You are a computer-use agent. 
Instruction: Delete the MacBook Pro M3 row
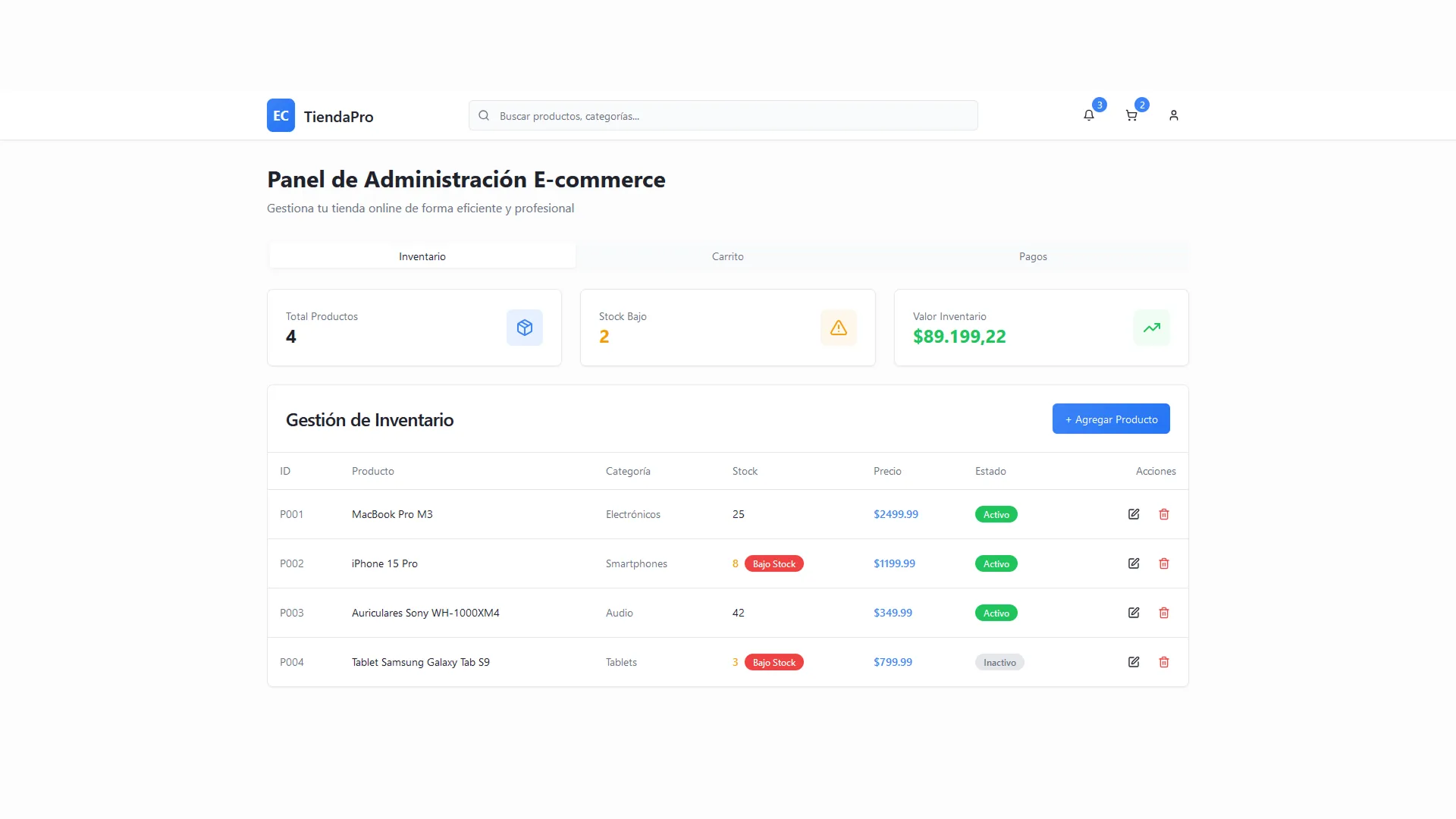tap(1164, 514)
